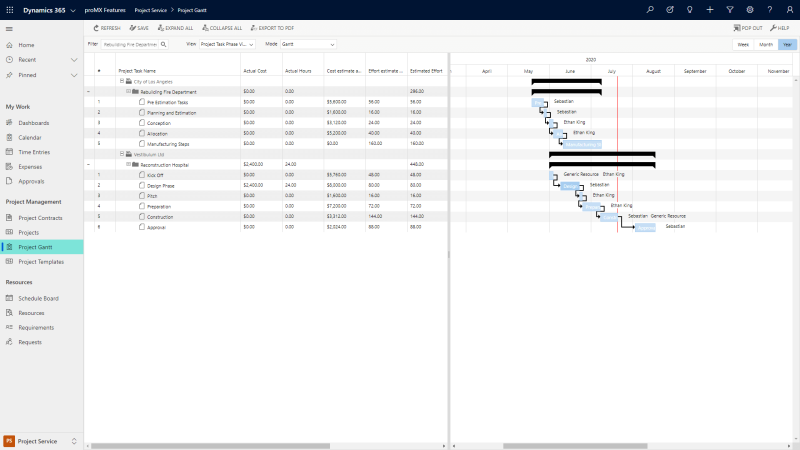
Task: Click the Refresh toolbar icon
Action: pyautogui.click(x=96, y=28)
